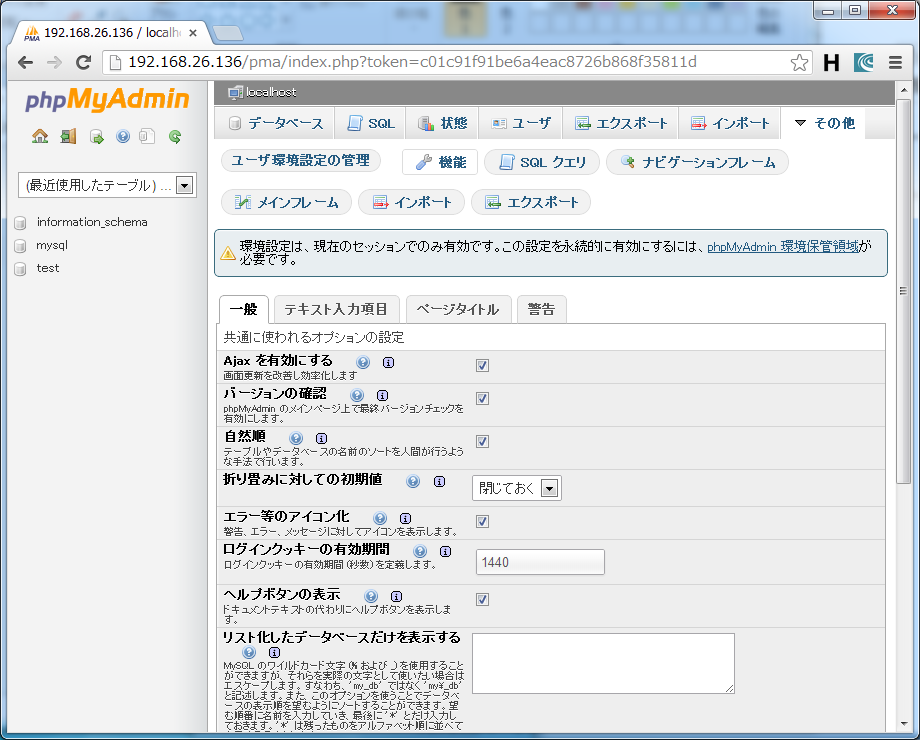The height and width of the screenshot is (740, 920).
Task: Uncheck the Ajax を有効にする checkbox
Action: point(482,365)
